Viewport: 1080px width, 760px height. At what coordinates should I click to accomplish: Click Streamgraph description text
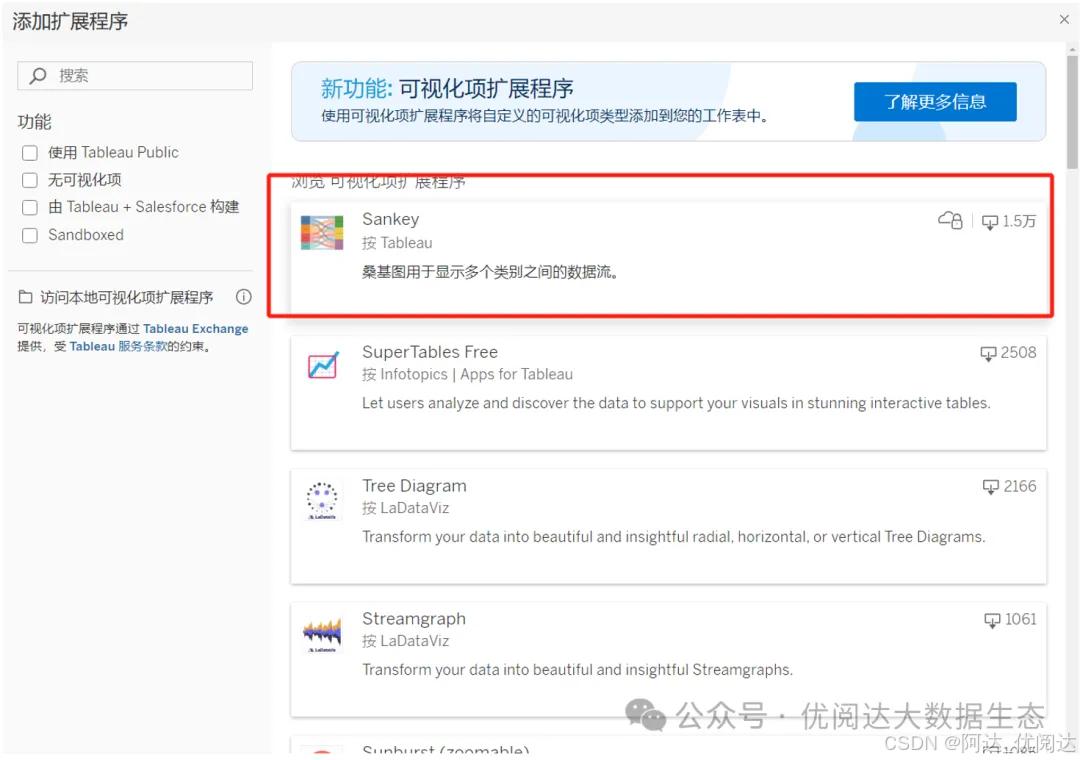coord(577,670)
